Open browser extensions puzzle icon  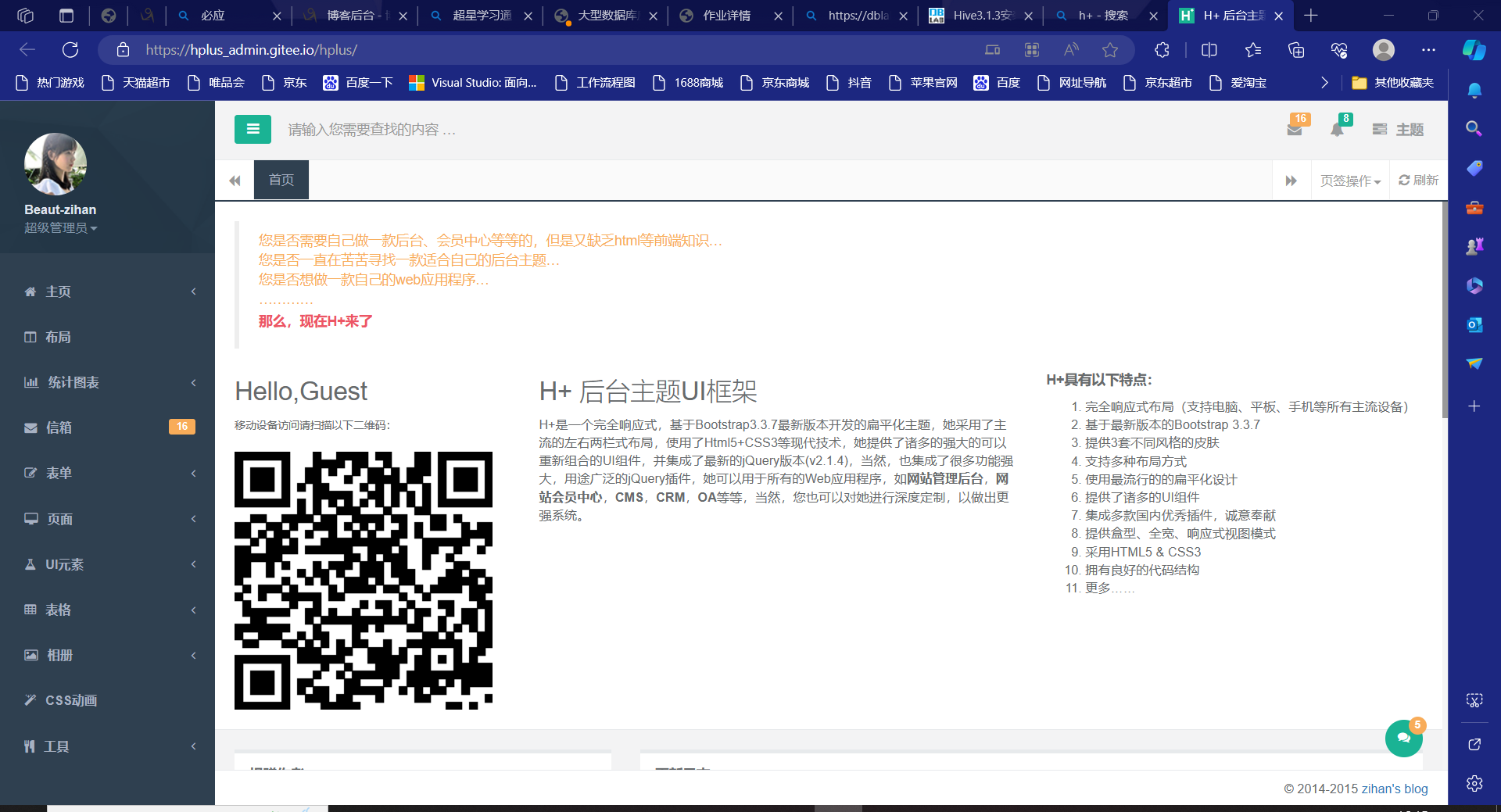click(x=1162, y=50)
